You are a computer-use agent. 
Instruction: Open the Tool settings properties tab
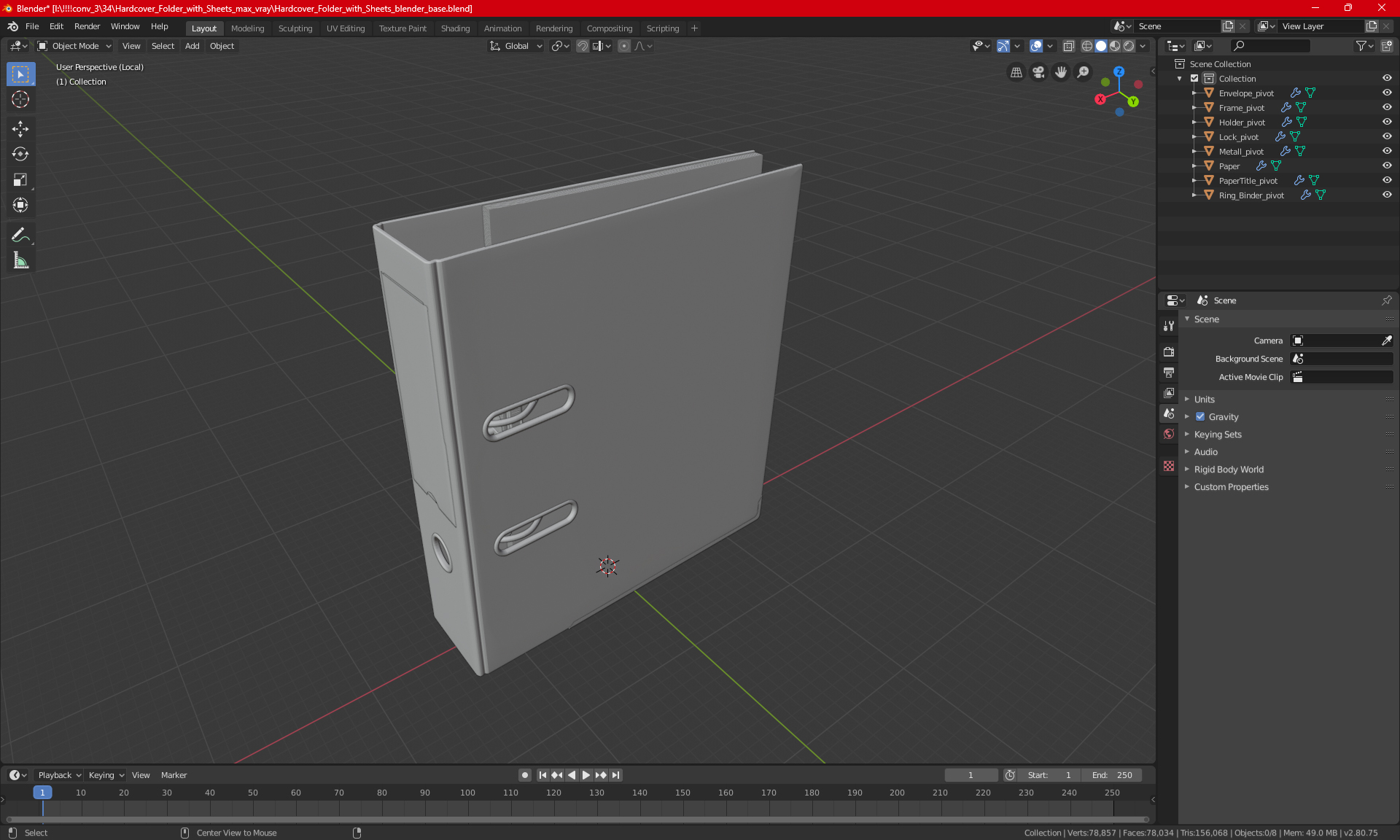1169,325
